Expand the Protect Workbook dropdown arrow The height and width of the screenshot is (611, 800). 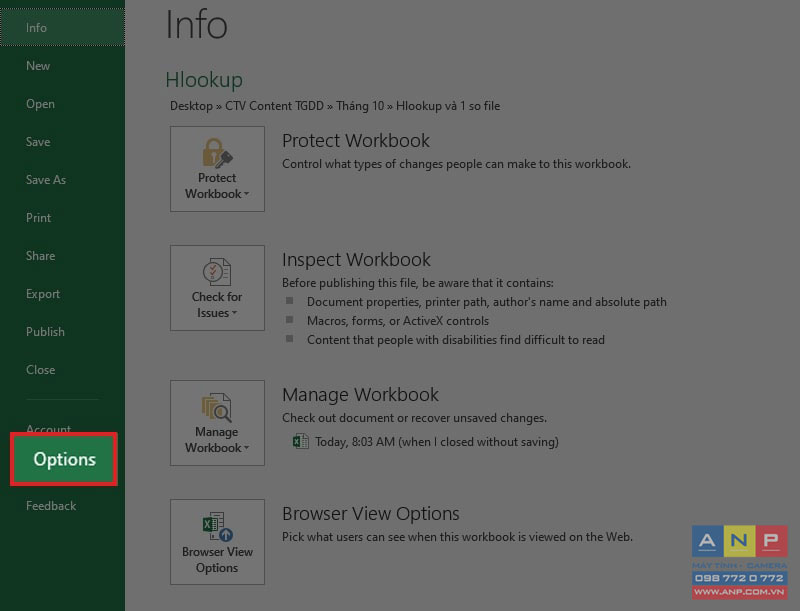tap(246, 194)
